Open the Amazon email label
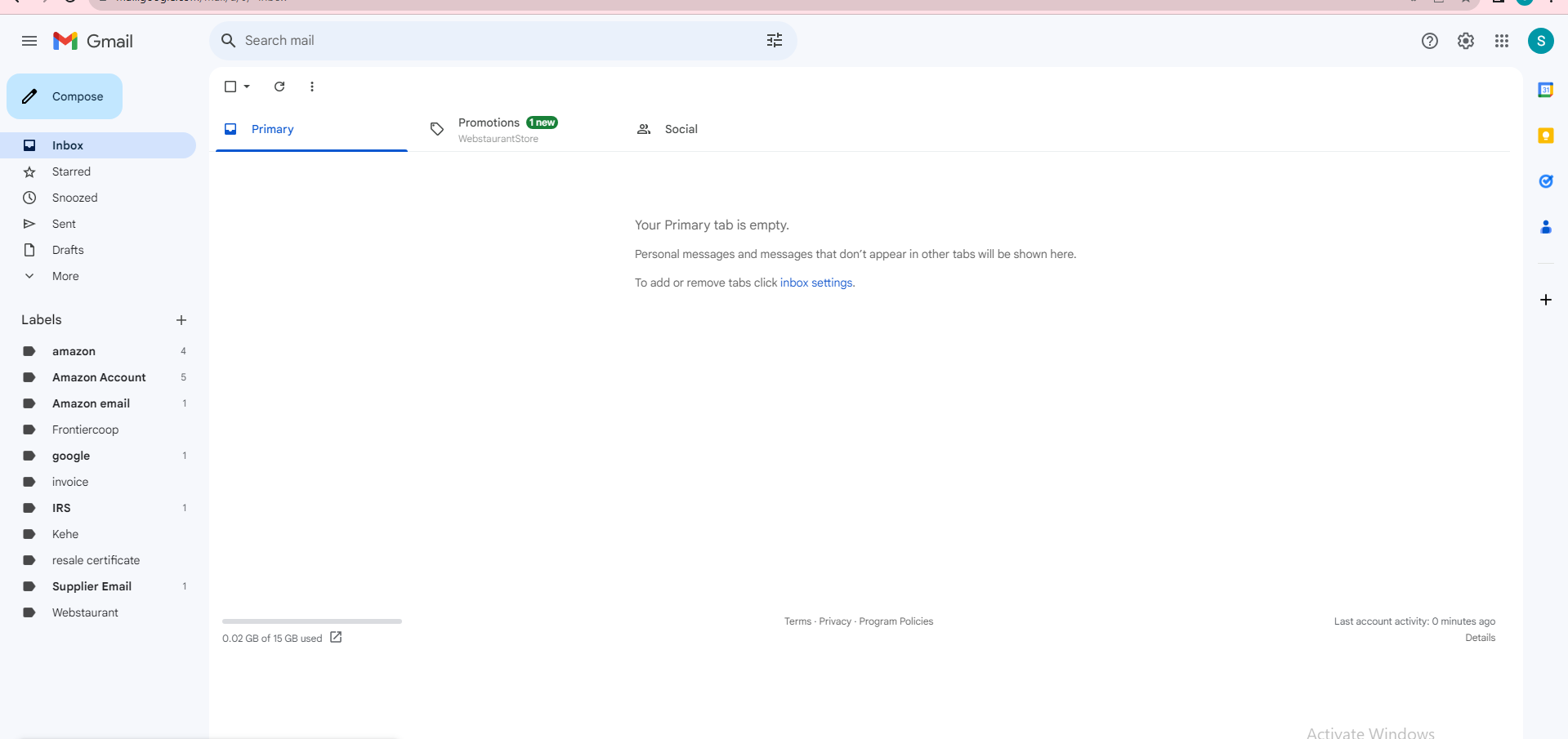 pos(98,403)
